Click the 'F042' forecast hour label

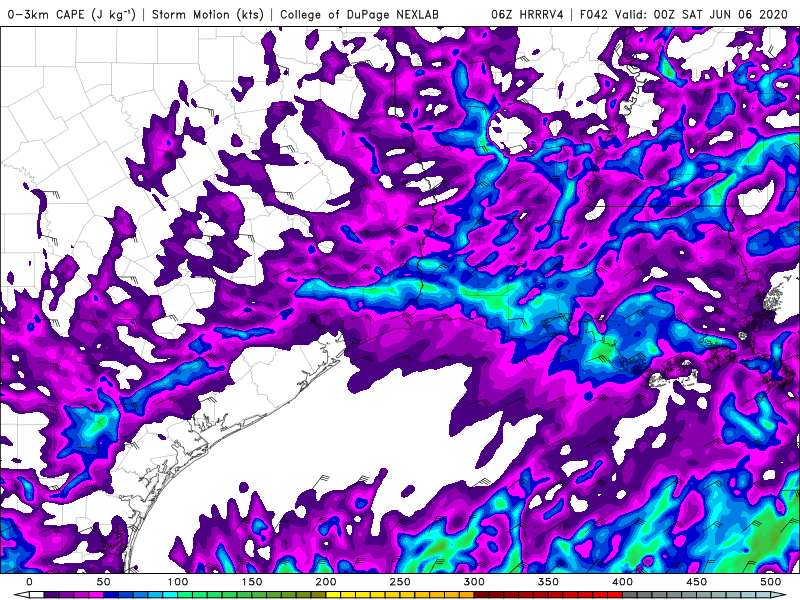(x=594, y=14)
